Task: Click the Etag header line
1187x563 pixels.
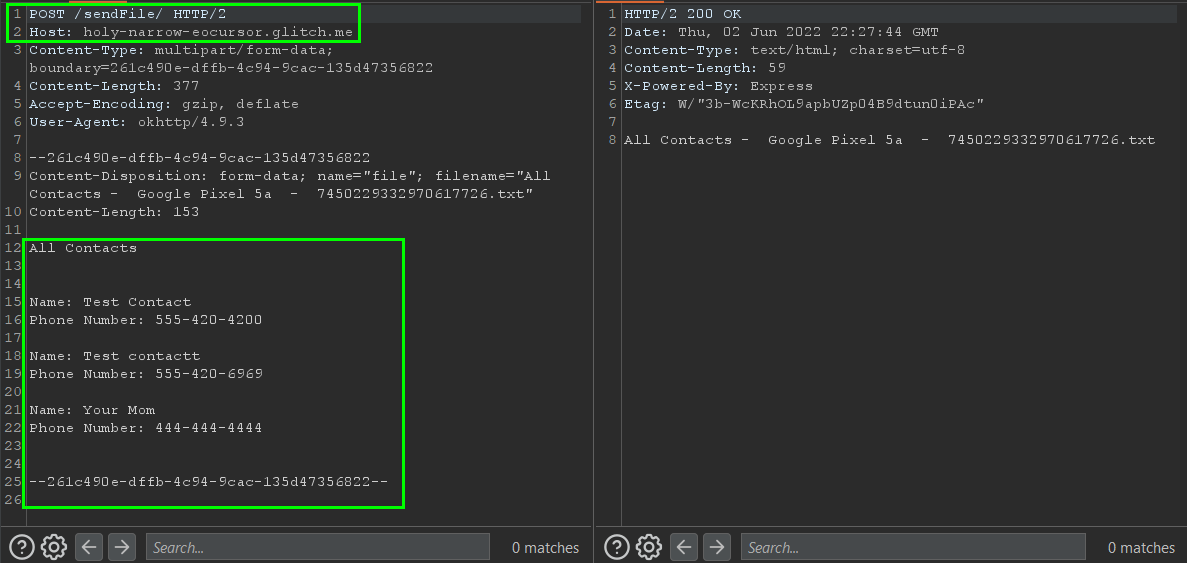Action: click(x=803, y=104)
